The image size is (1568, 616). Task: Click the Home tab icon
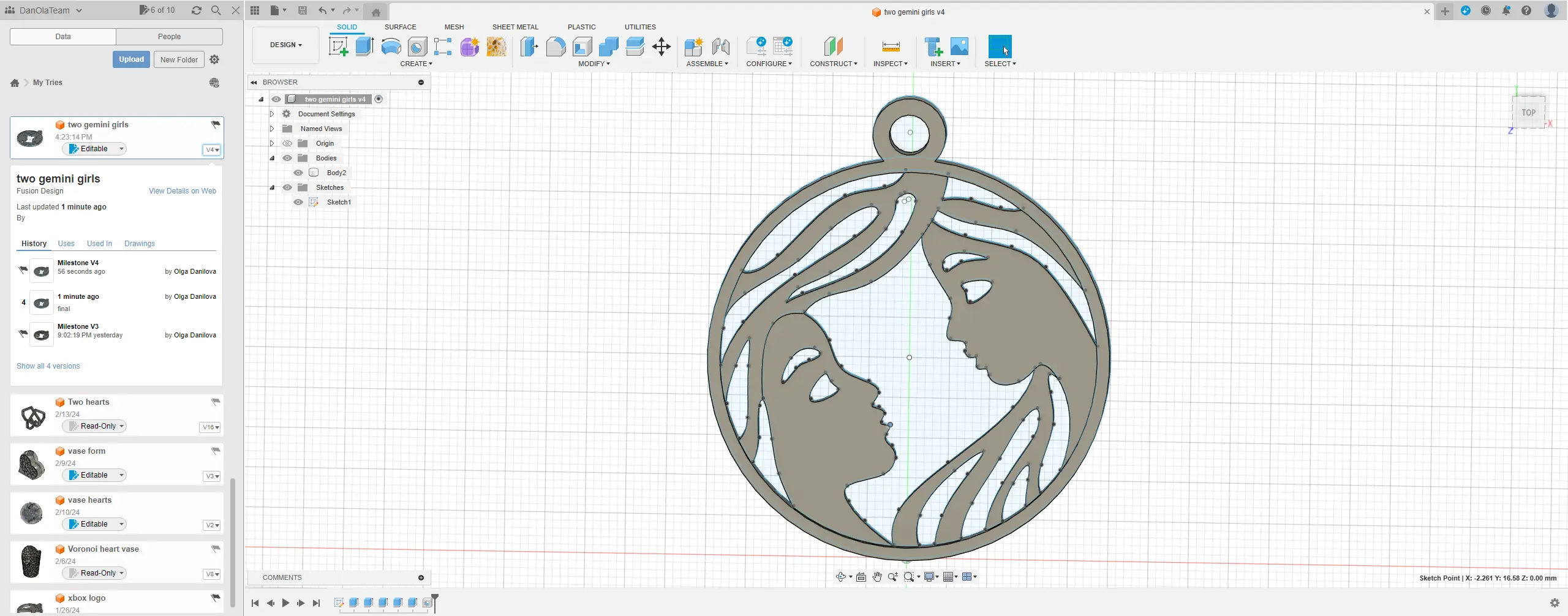(x=376, y=12)
